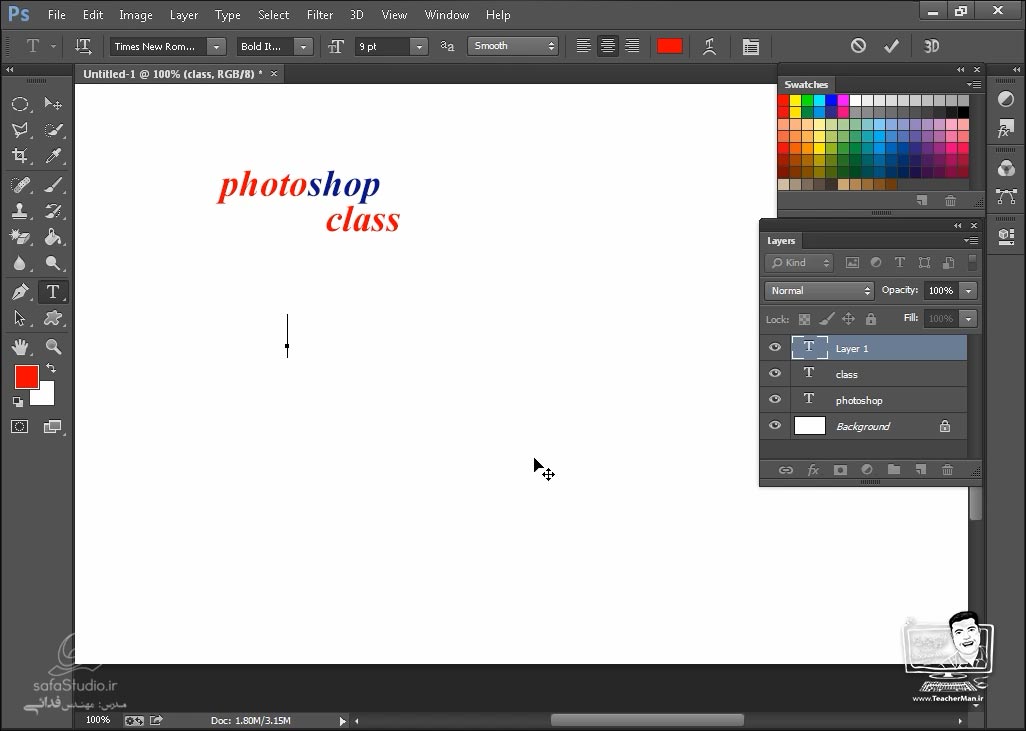Image resolution: width=1026 pixels, height=731 pixels.
Task: Toggle text orientation in options bar
Action: pos(83,46)
